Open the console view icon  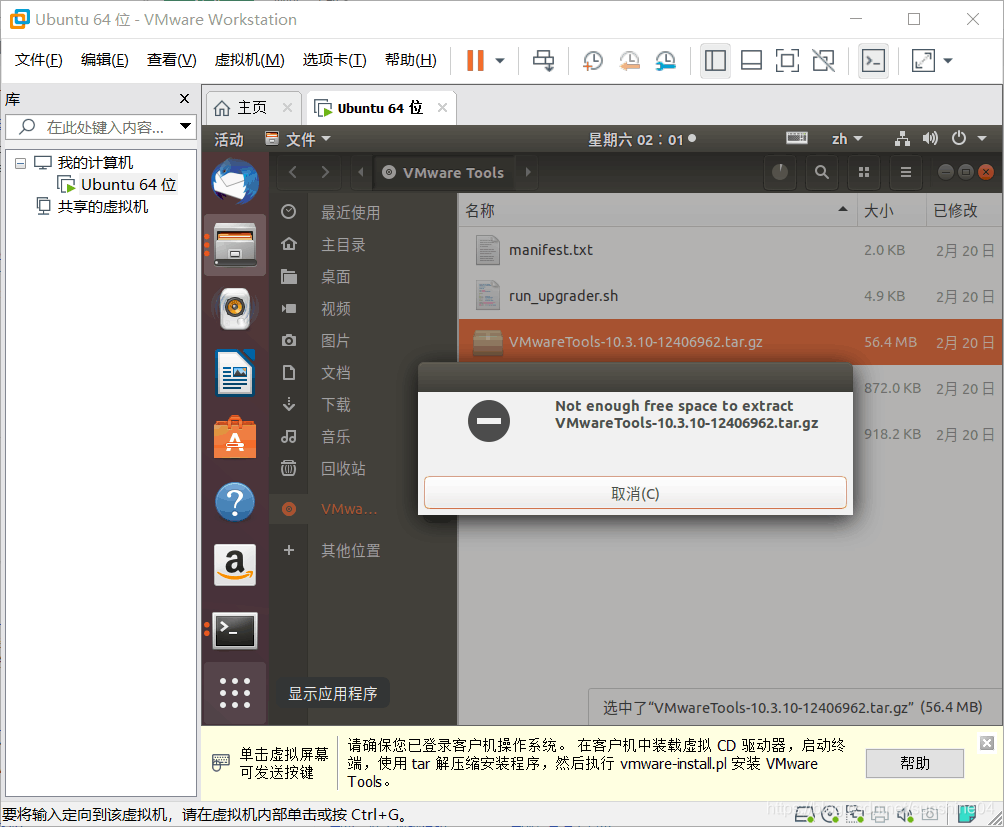click(873, 61)
